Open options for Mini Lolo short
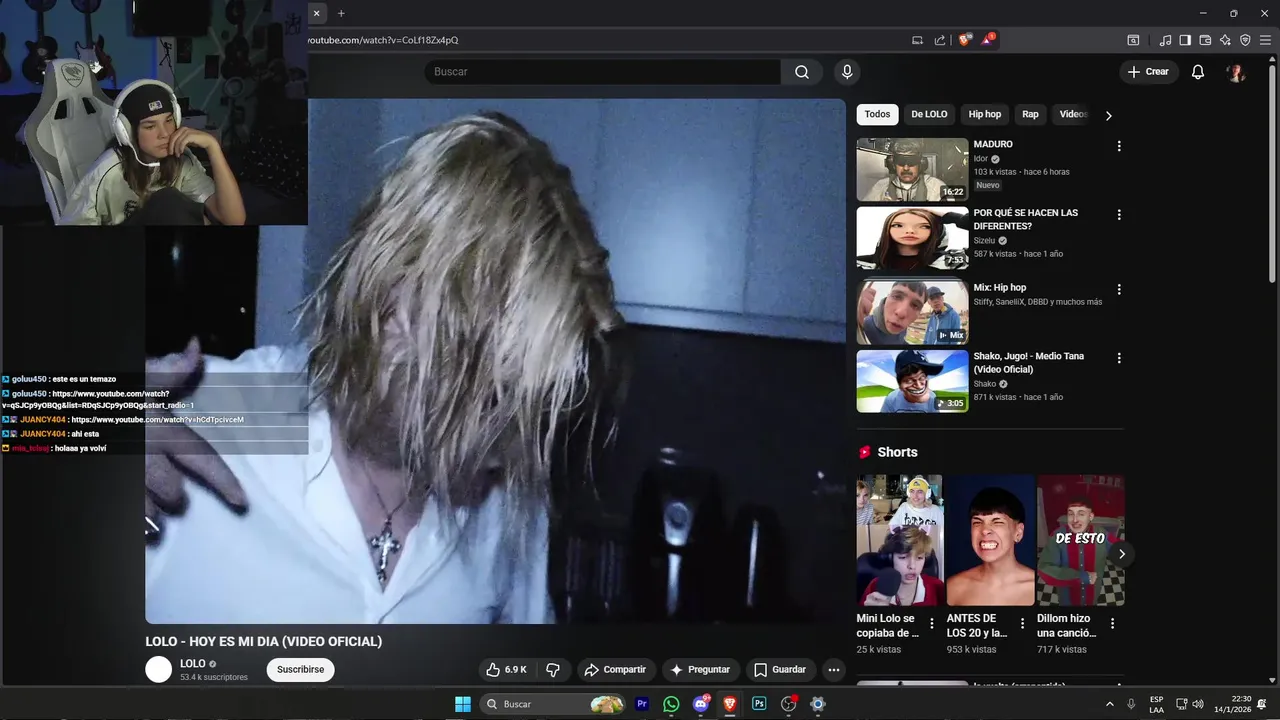The height and width of the screenshot is (720, 1280). [x=932, y=624]
